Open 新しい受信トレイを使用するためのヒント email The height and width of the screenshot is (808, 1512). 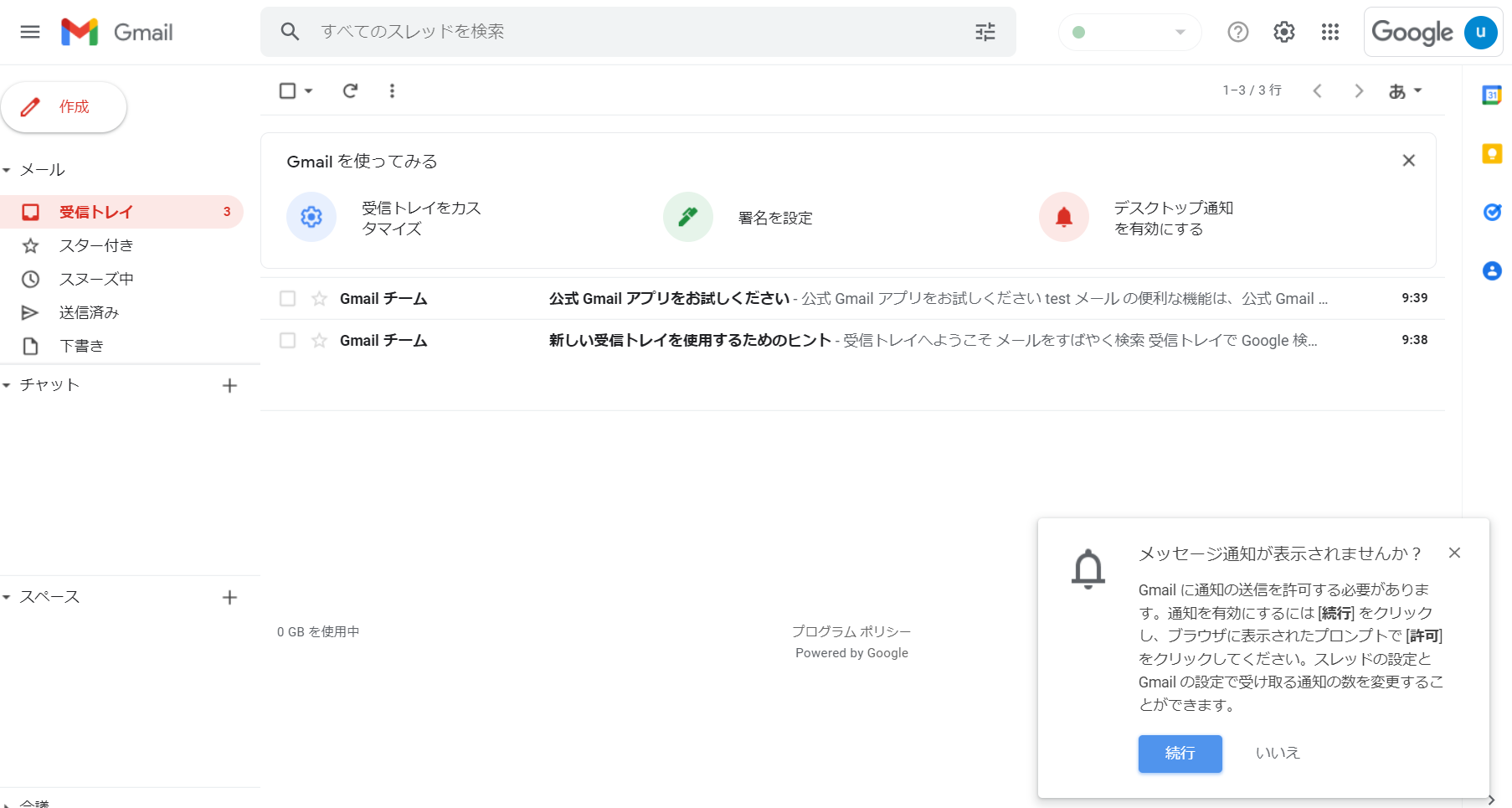click(x=852, y=340)
